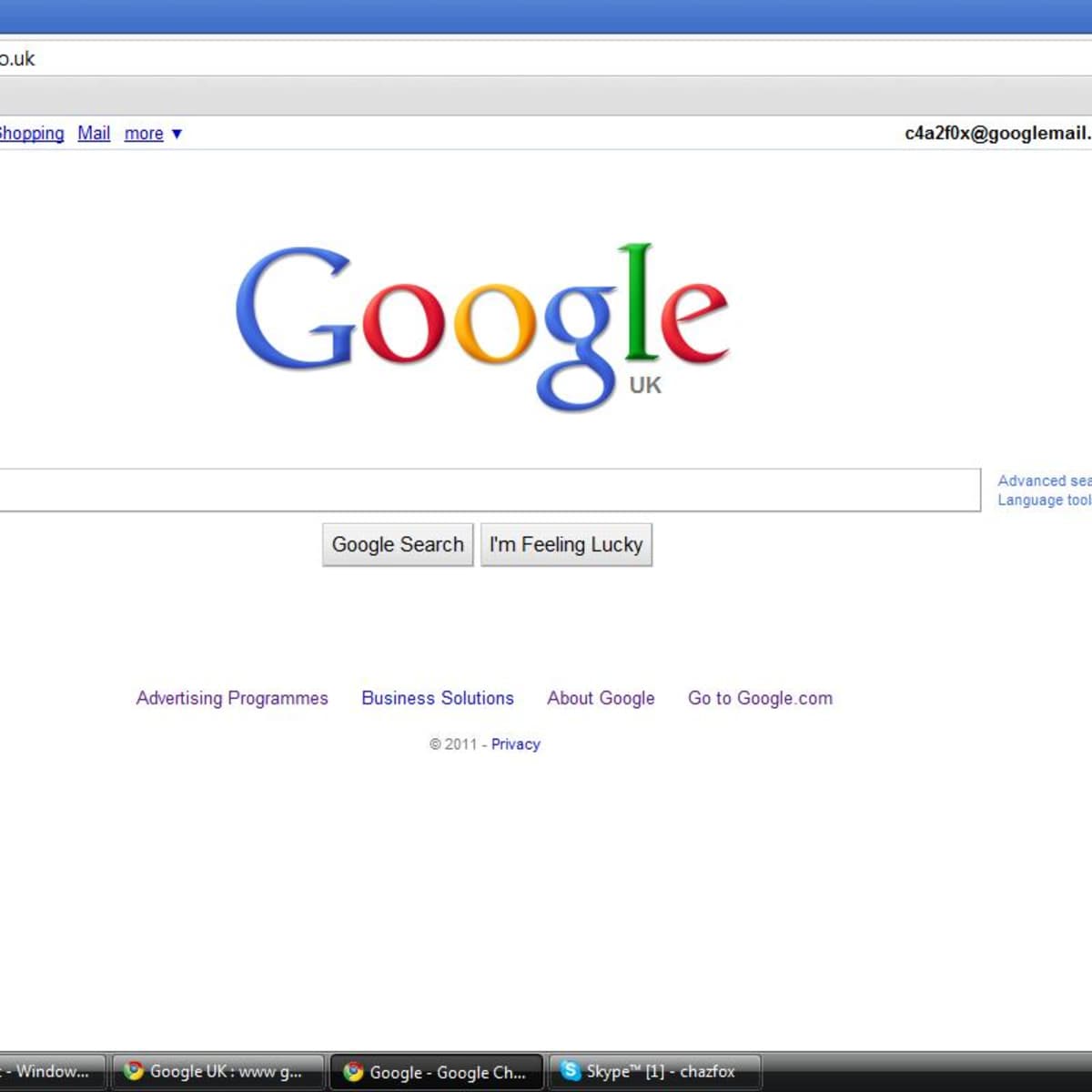Switch to the 'Google UK : www g...' Chrome taskbar window
The width and height of the screenshot is (1092, 1092).
[x=217, y=1071]
